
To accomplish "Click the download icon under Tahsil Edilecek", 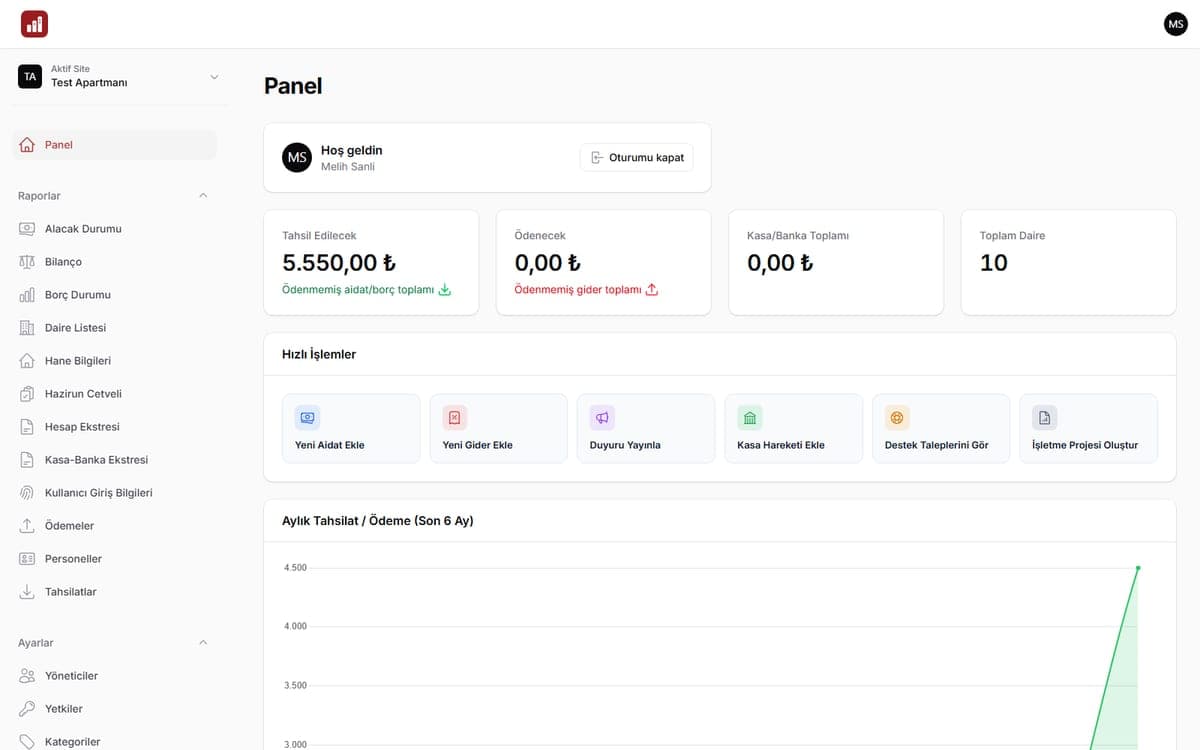I will 445,290.
